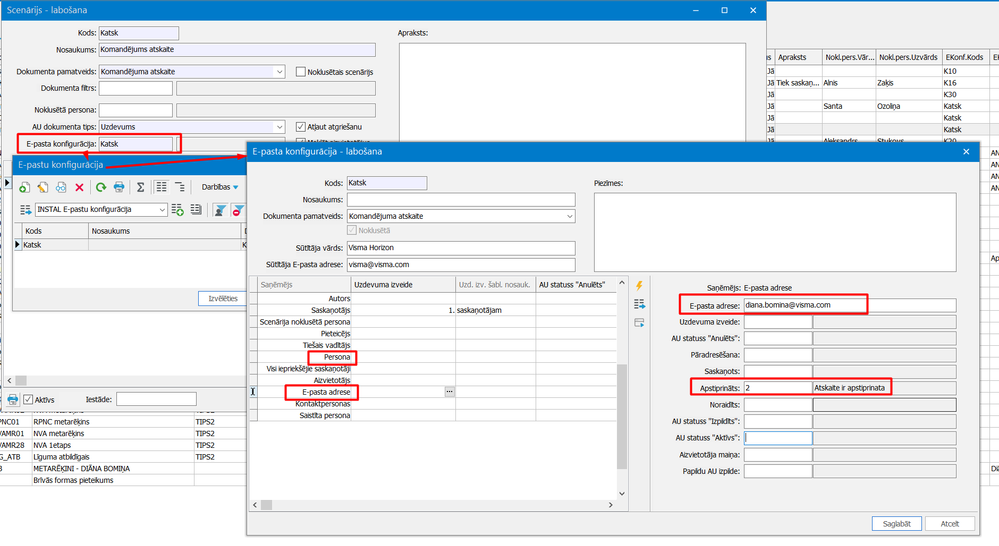
Task: Toggle the Aktīvs checkbox
Action: point(29,399)
